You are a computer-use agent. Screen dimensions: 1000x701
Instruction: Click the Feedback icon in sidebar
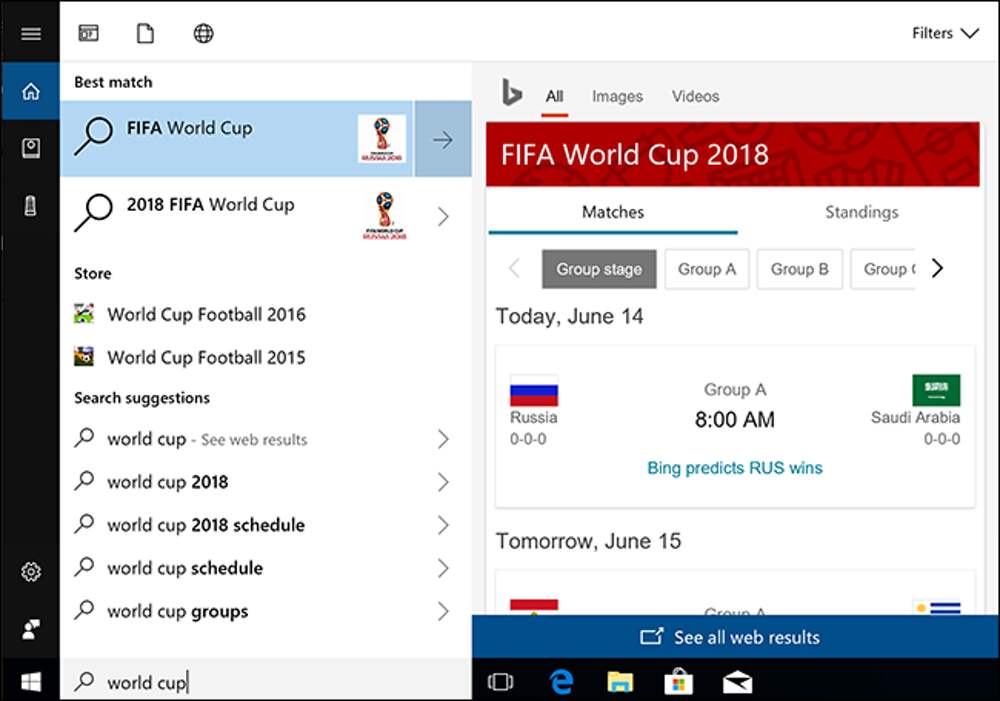[30, 629]
